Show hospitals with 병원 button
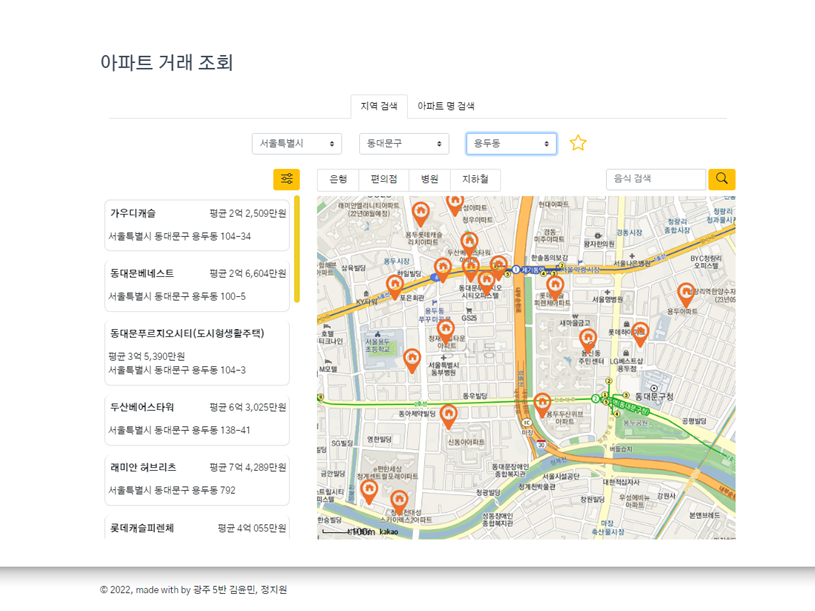Image resolution: width=815 pixels, height=611 pixels. tap(429, 180)
